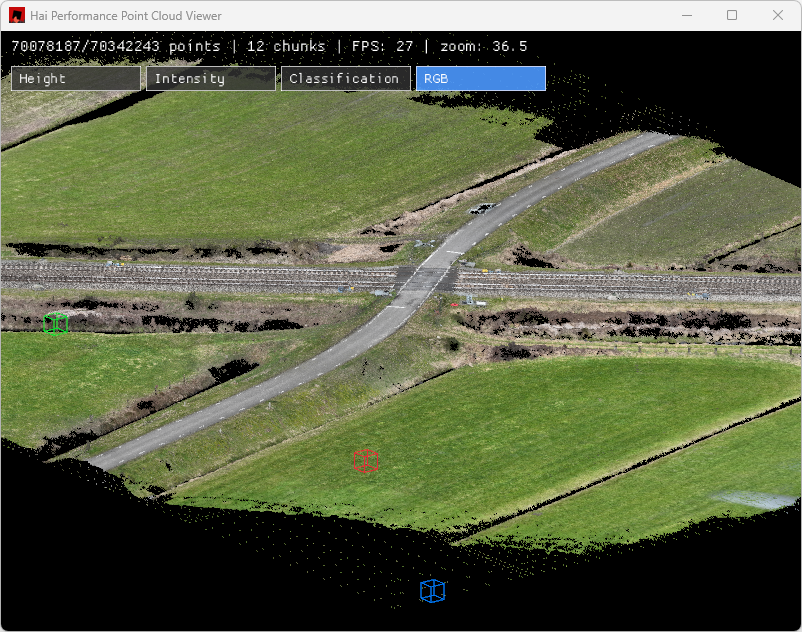Minimize the Point Cloud Viewer window

686,16
